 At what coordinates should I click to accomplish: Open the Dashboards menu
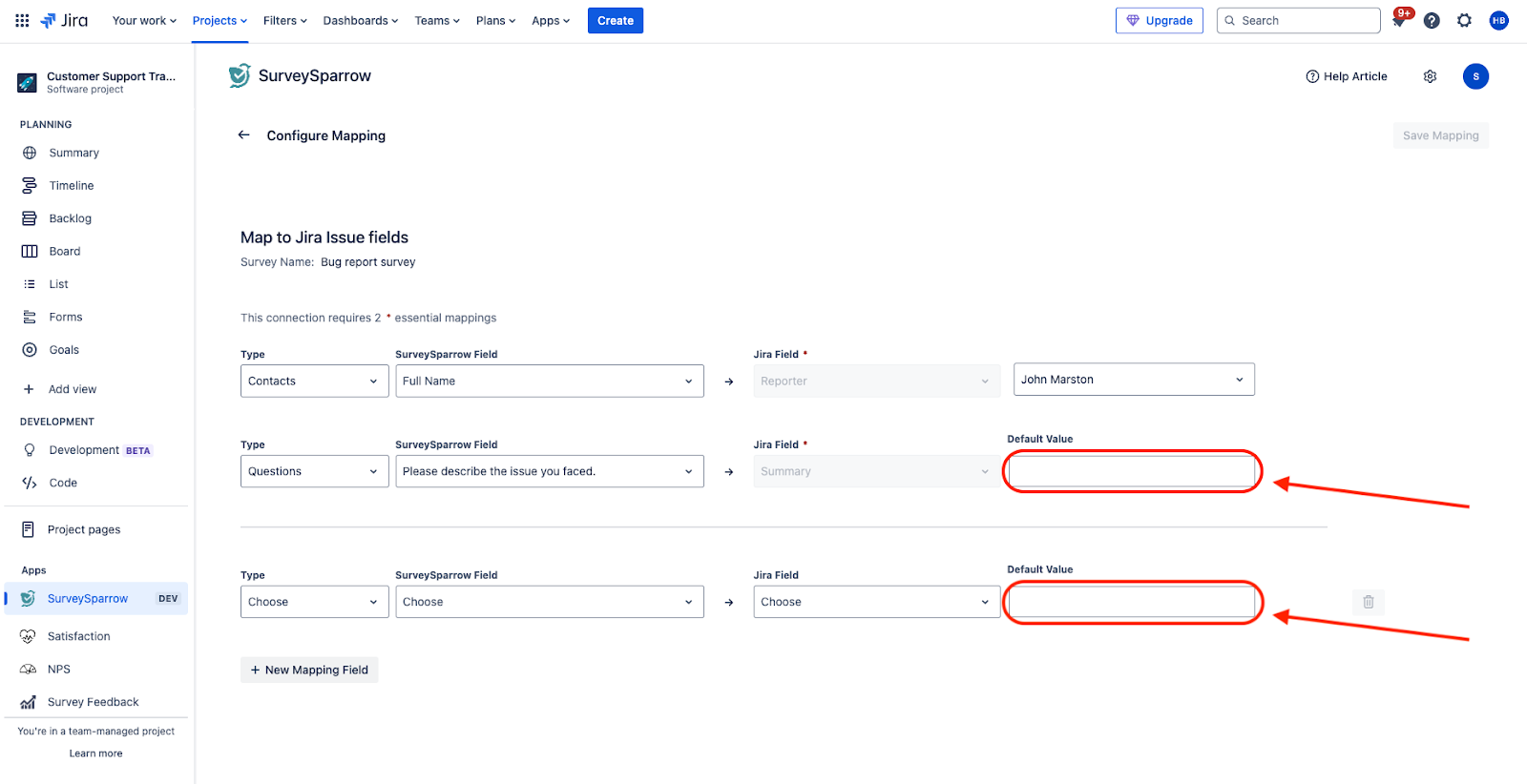coord(360,20)
